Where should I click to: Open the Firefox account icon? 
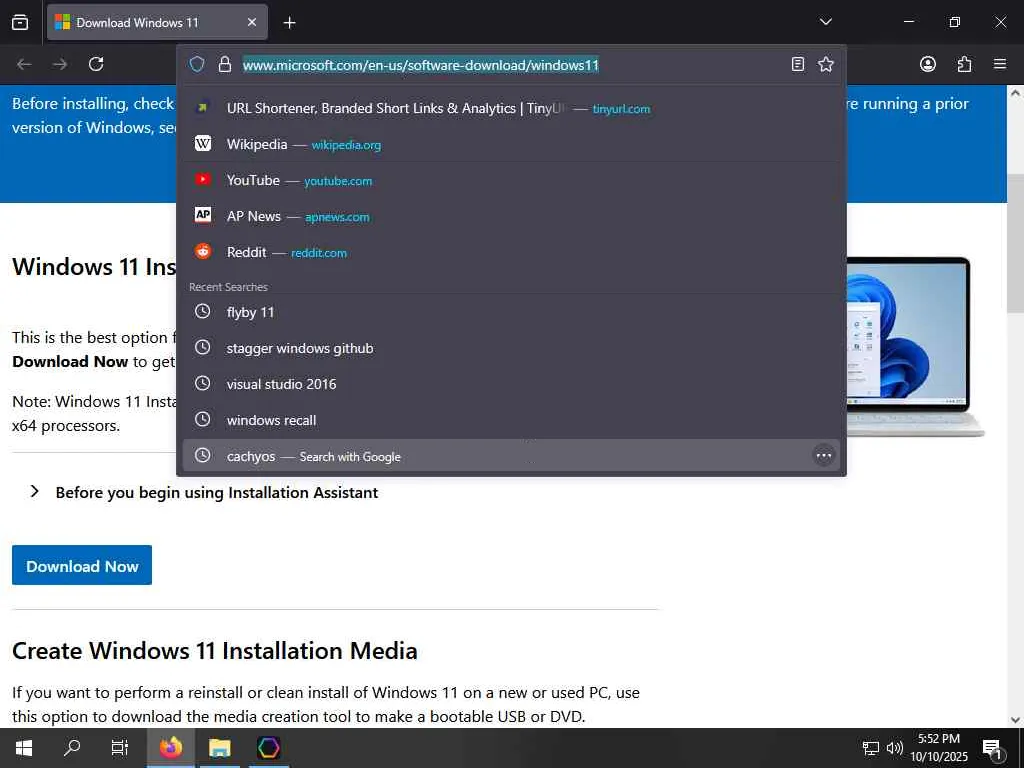tap(927, 64)
